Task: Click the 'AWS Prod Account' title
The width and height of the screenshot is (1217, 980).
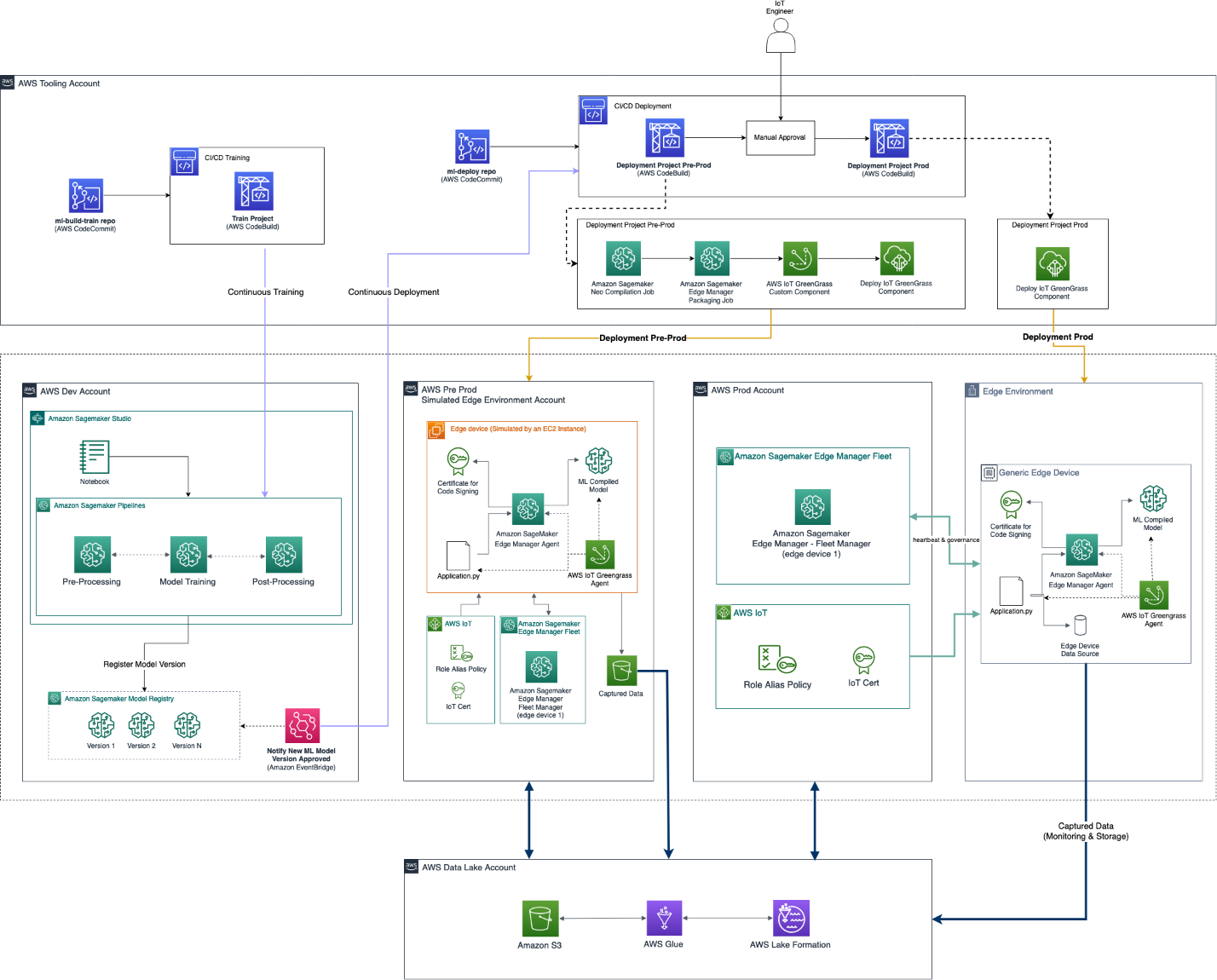Action: click(x=747, y=390)
